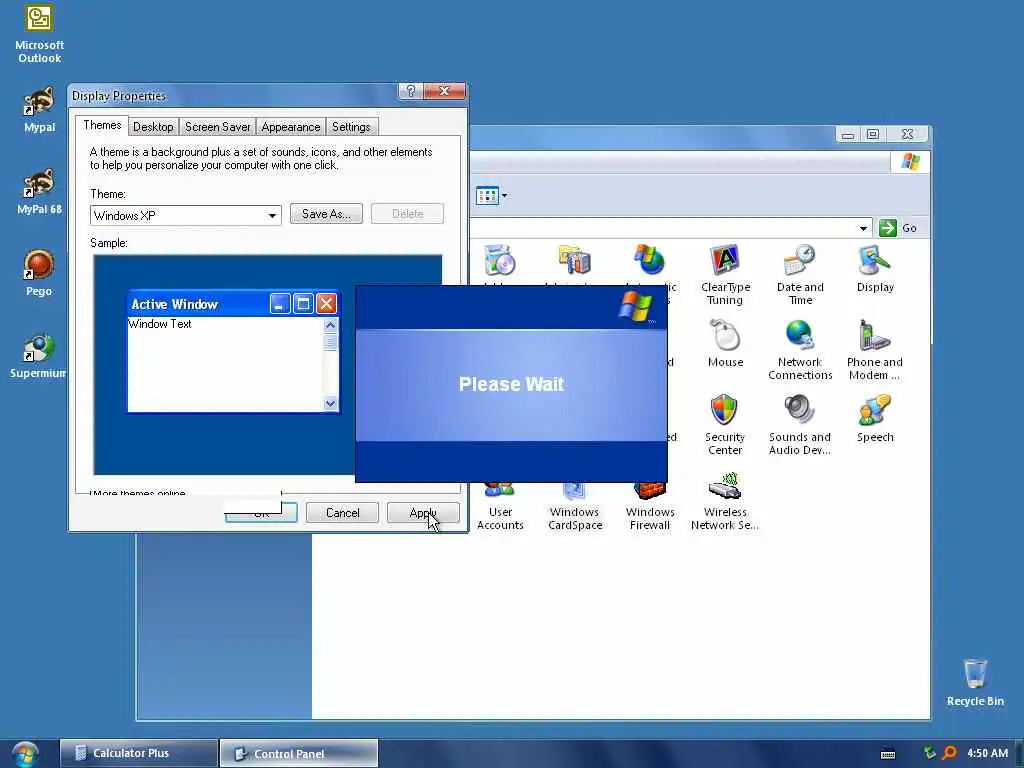Viewport: 1024px width, 768px height.
Task: Click the Views toolbar icon in Control Panel
Action: click(487, 195)
